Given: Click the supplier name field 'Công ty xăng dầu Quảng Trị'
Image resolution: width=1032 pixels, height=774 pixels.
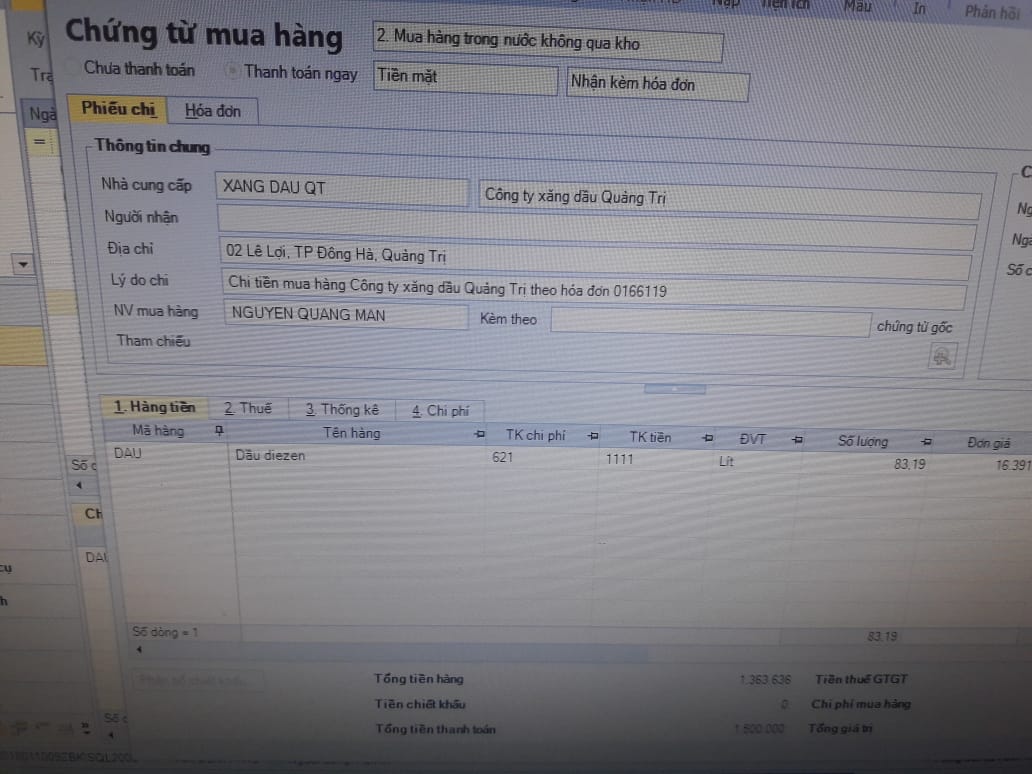Looking at the screenshot, I should point(730,199).
